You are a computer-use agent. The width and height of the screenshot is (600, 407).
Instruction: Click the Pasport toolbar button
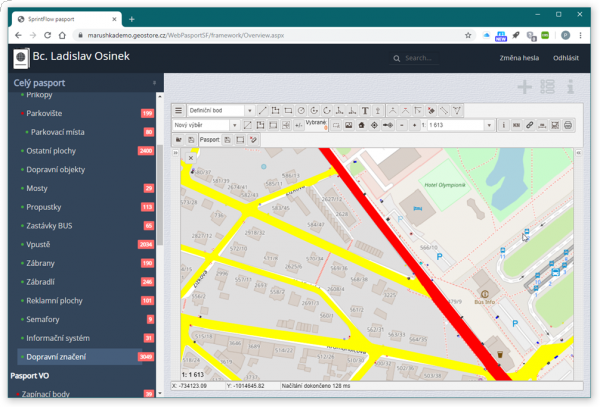pyautogui.click(x=210, y=140)
